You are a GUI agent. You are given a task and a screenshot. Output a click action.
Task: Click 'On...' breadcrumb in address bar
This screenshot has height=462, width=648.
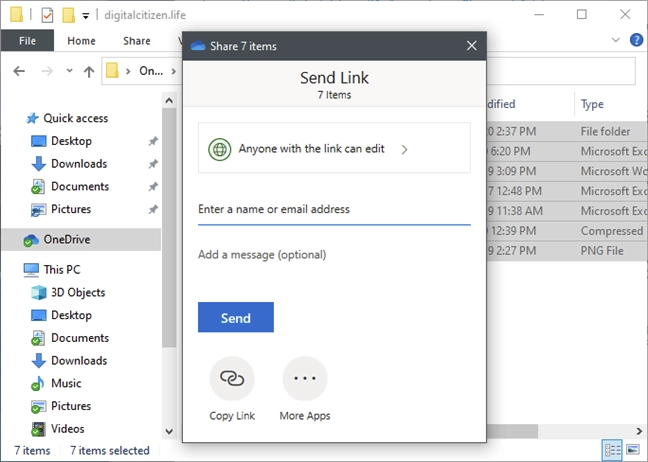151,71
